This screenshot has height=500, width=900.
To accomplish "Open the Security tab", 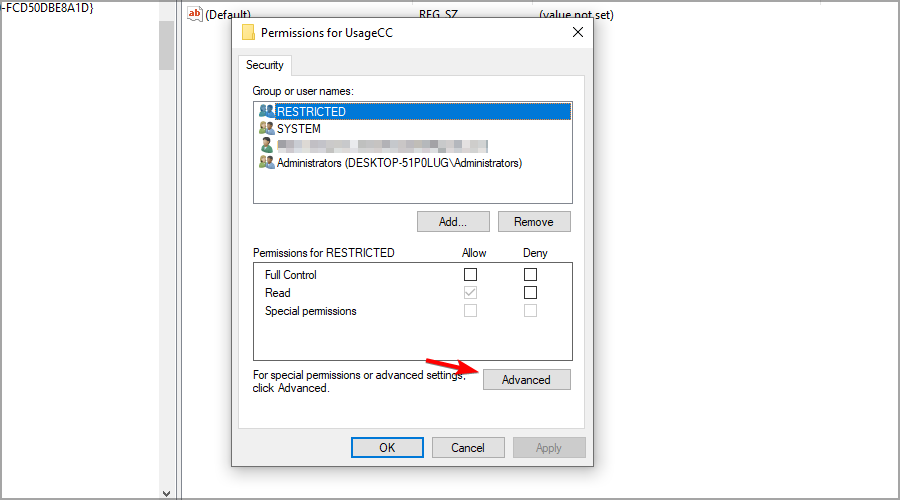I will pyautogui.click(x=265, y=65).
